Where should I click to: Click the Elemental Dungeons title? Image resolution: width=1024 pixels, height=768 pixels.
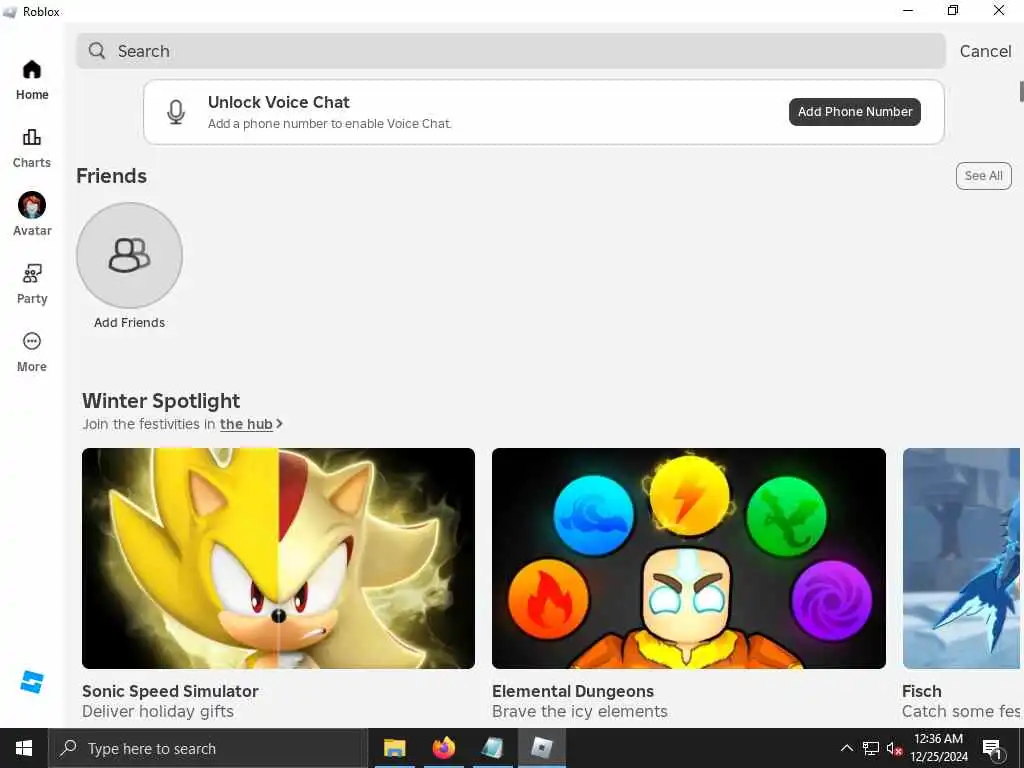click(573, 691)
